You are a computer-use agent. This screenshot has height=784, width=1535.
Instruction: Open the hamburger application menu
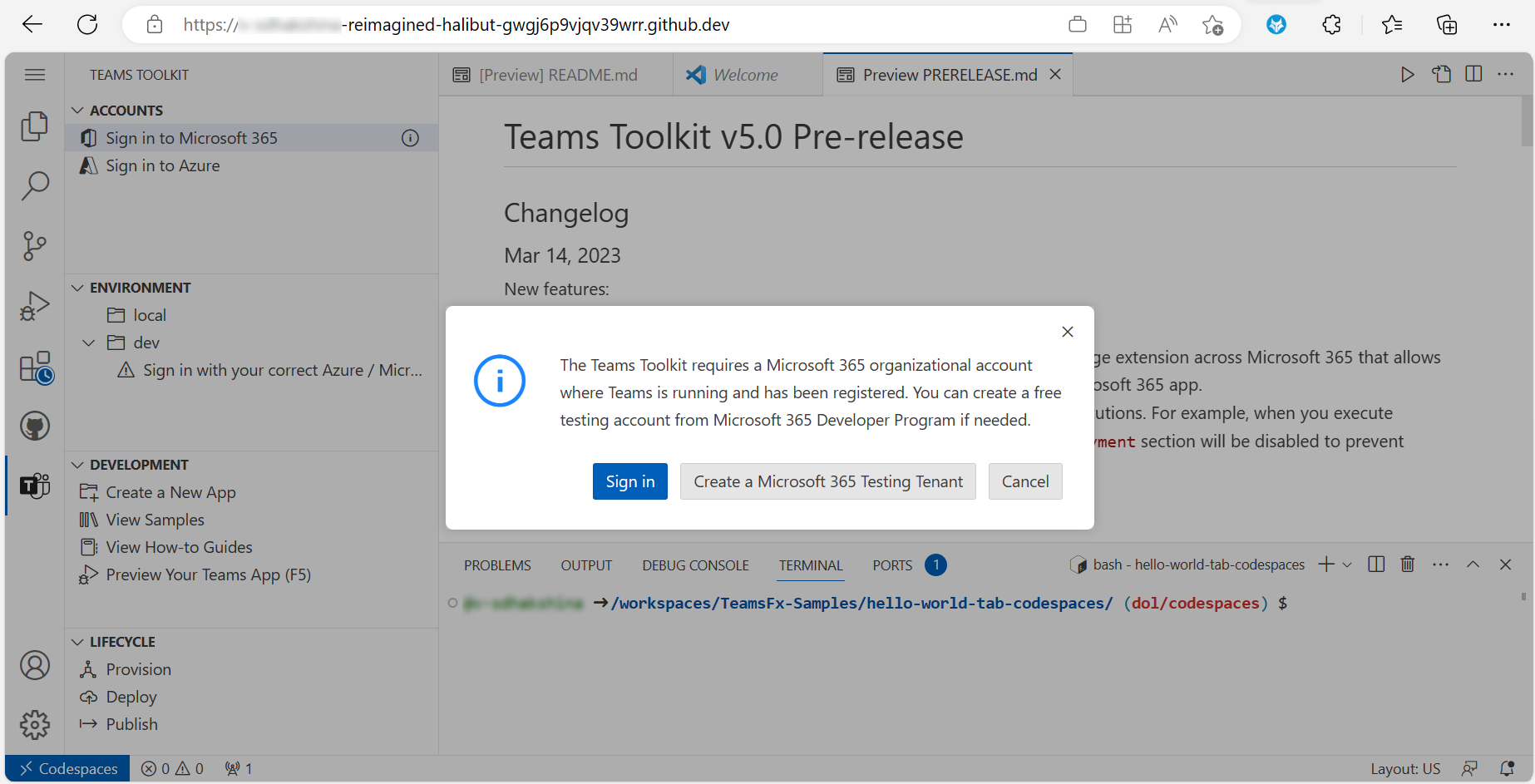pyautogui.click(x=35, y=75)
